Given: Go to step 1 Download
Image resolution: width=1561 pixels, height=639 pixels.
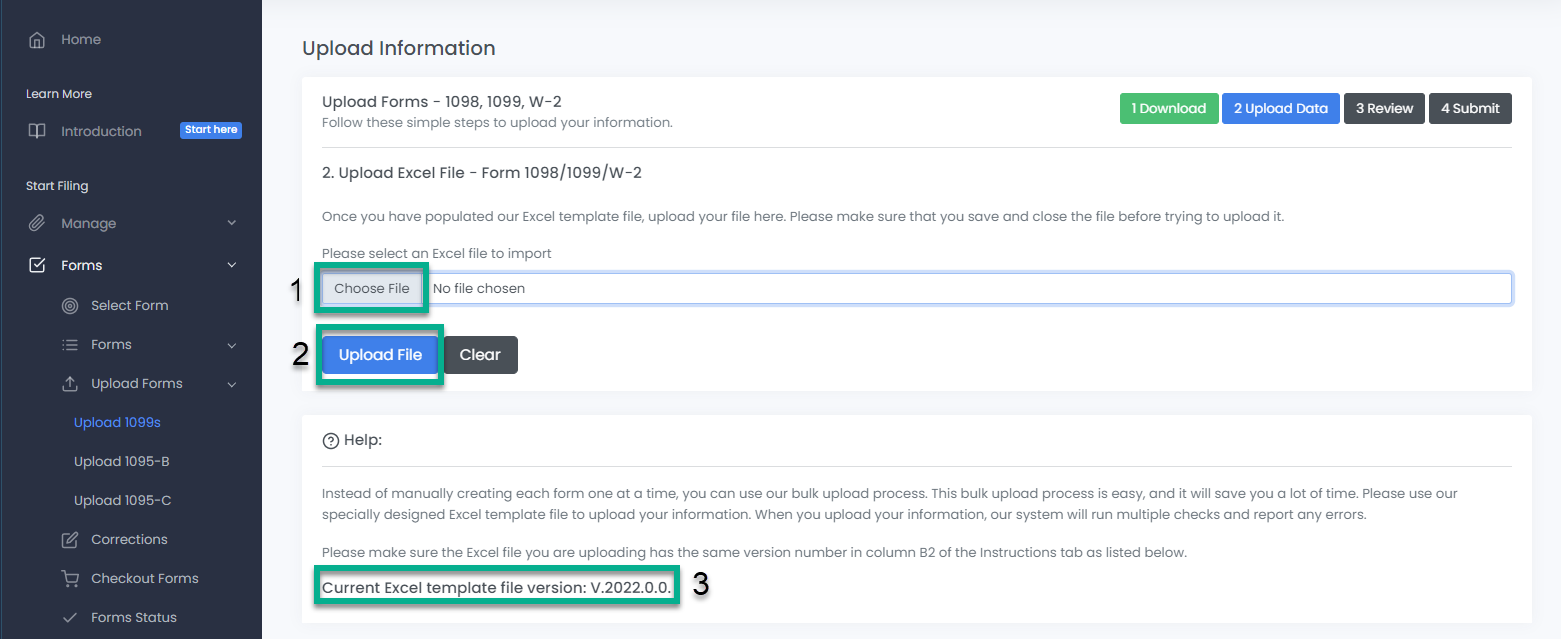Looking at the screenshot, I should pyautogui.click(x=1168, y=109).
